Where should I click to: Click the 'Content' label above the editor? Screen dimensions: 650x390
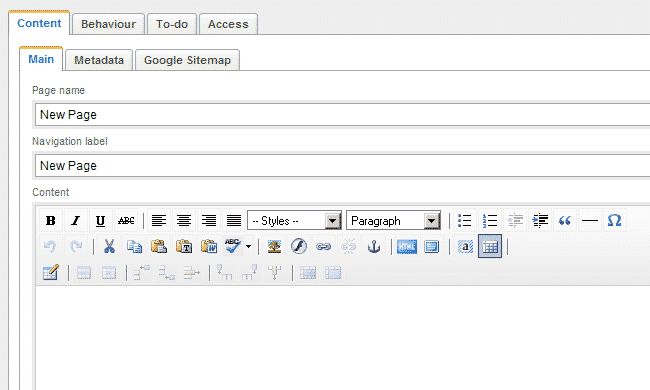pyautogui.click(x=51, y=192)
